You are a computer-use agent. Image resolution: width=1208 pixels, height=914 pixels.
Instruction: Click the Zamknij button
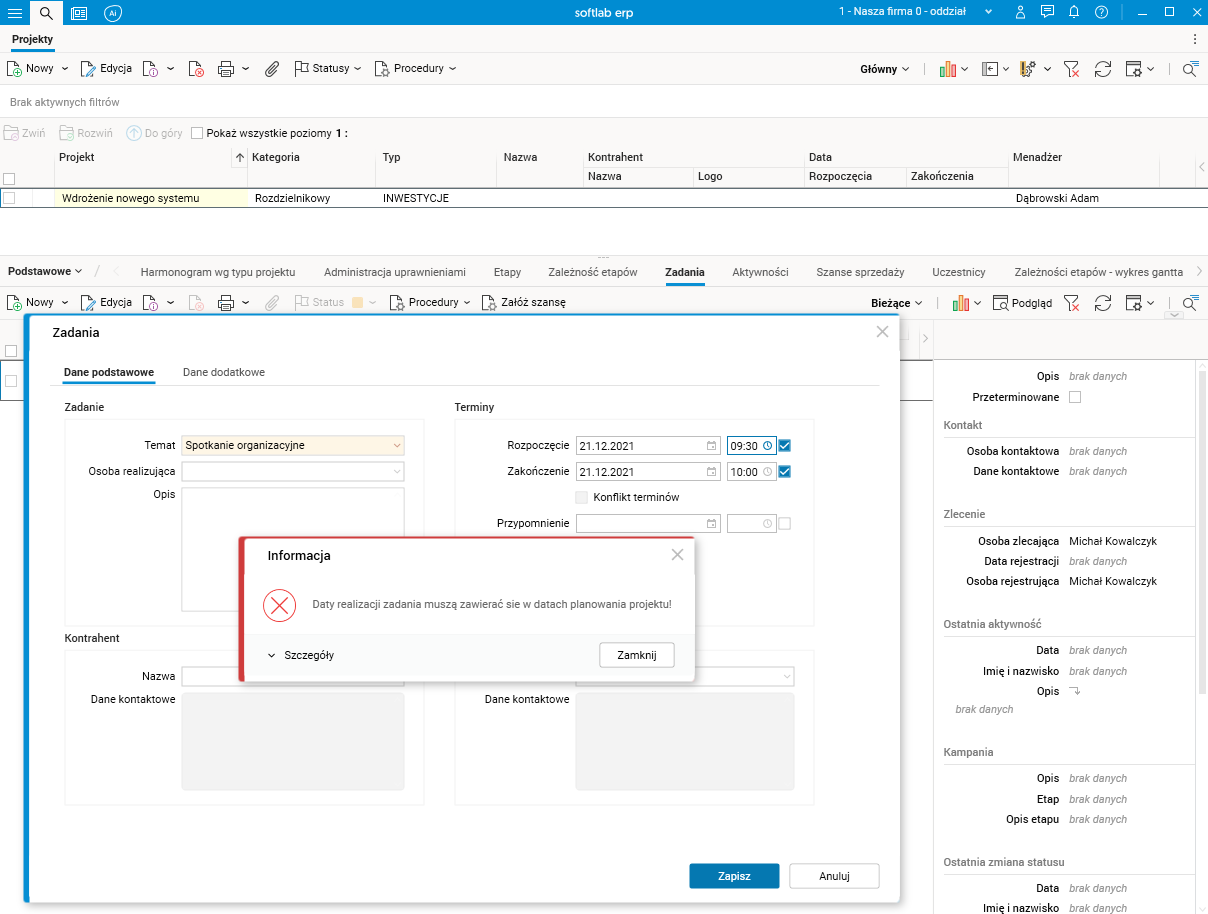(x=637, y=655)
